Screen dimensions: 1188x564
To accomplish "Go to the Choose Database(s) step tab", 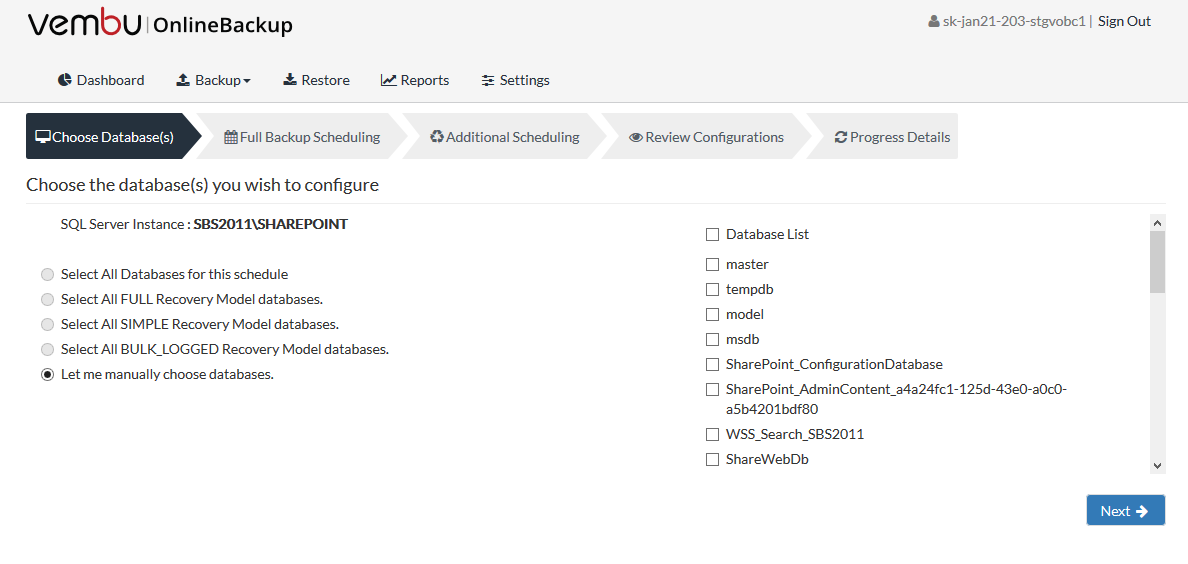I will click(x=106, y=136).
